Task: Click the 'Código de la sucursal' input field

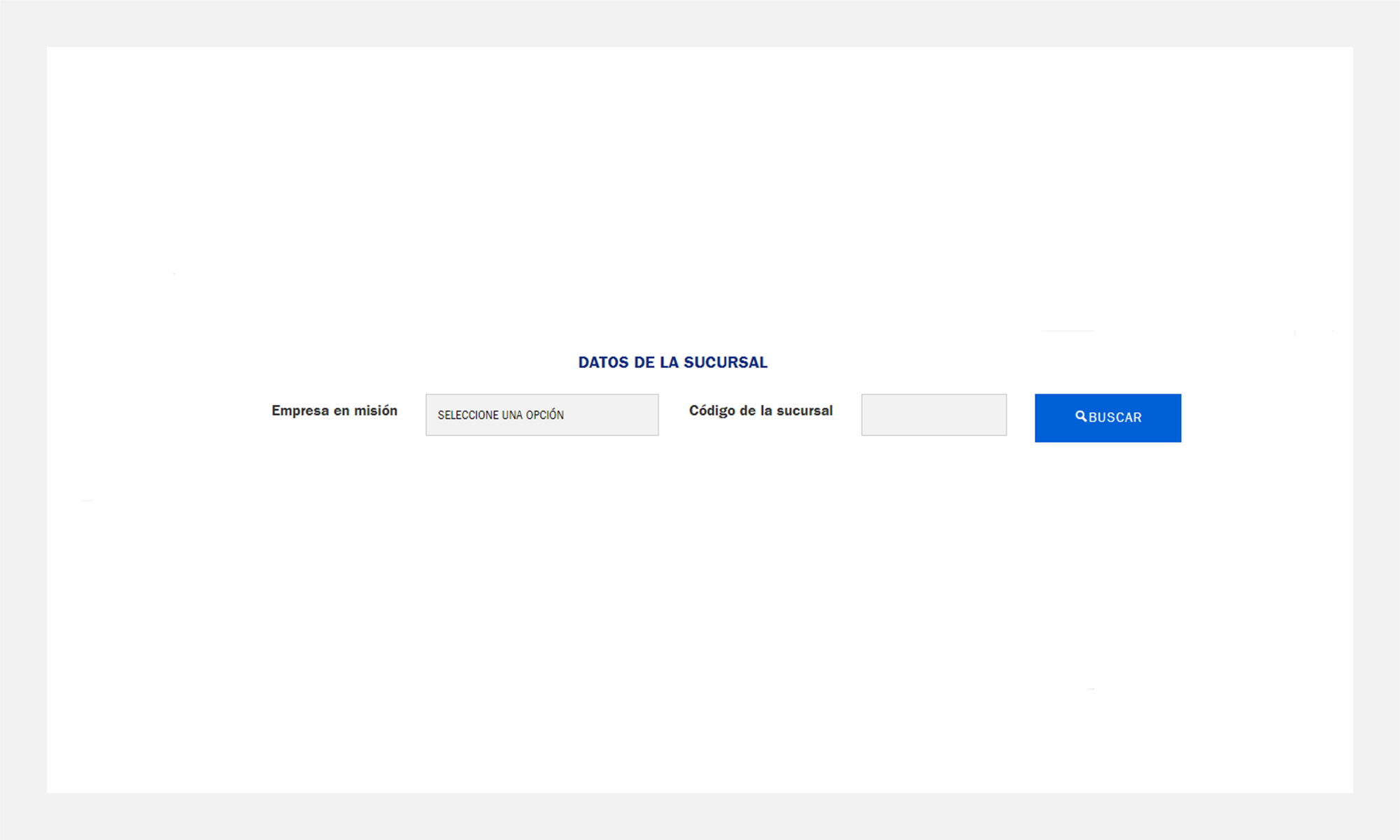Action: (x=933, y=415)
